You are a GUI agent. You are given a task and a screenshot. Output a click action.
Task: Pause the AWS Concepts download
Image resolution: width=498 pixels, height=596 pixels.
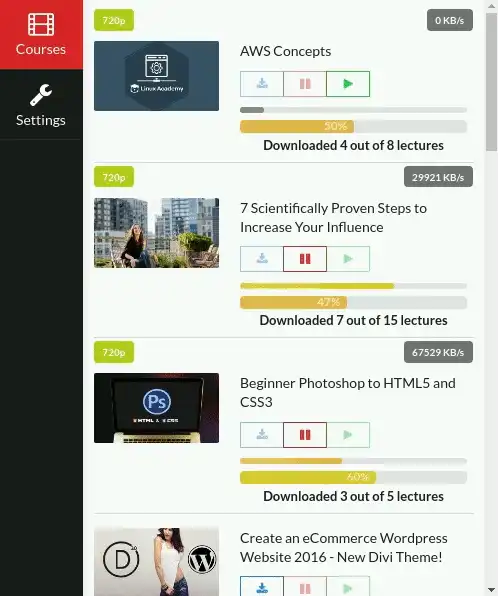click(x=305, y=84)
